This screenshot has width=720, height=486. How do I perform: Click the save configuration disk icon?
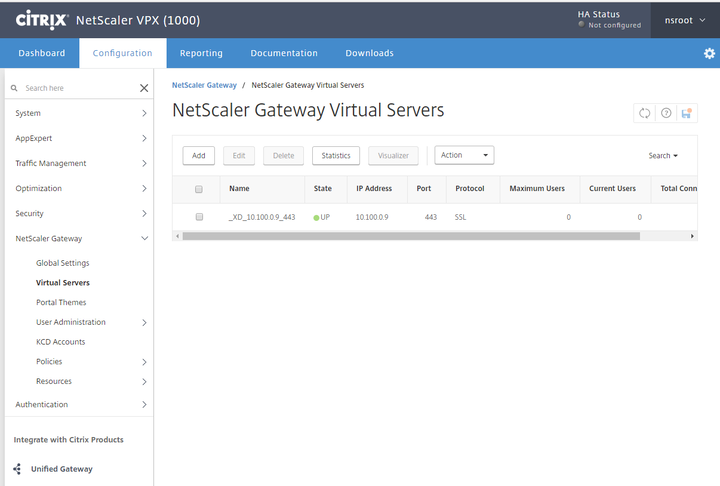686,113
